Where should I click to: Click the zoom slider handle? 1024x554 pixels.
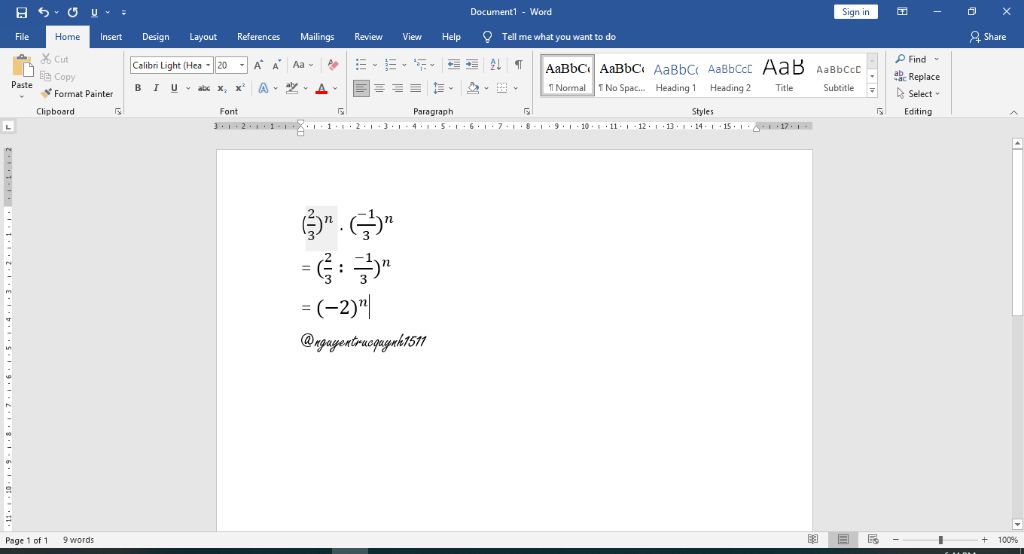tap(940, 540)
